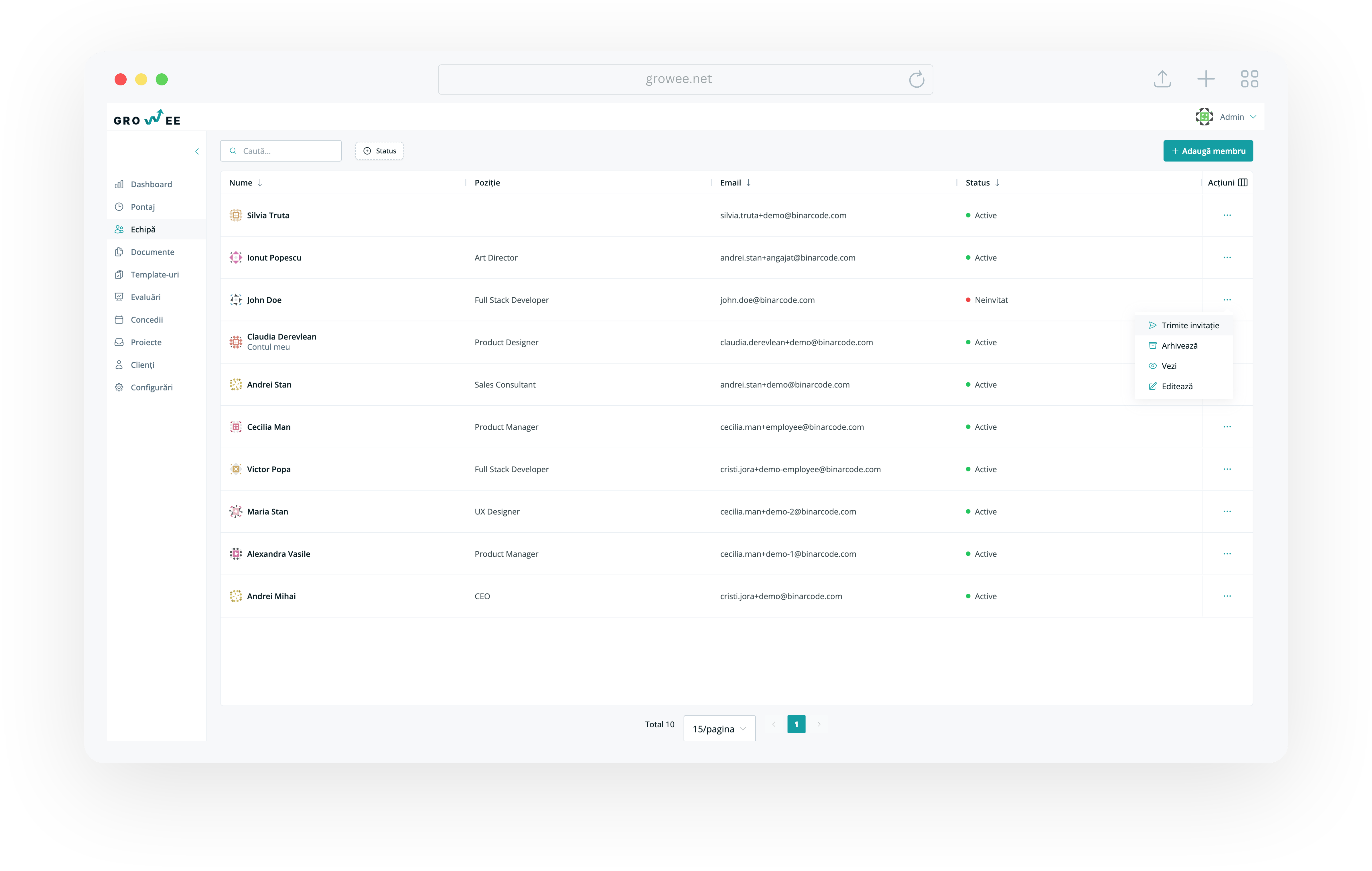The width and height of the screenshot is (1372, 871).
Task: Open actions menu for Silvia Truta
Action: tap(1227, 215)
